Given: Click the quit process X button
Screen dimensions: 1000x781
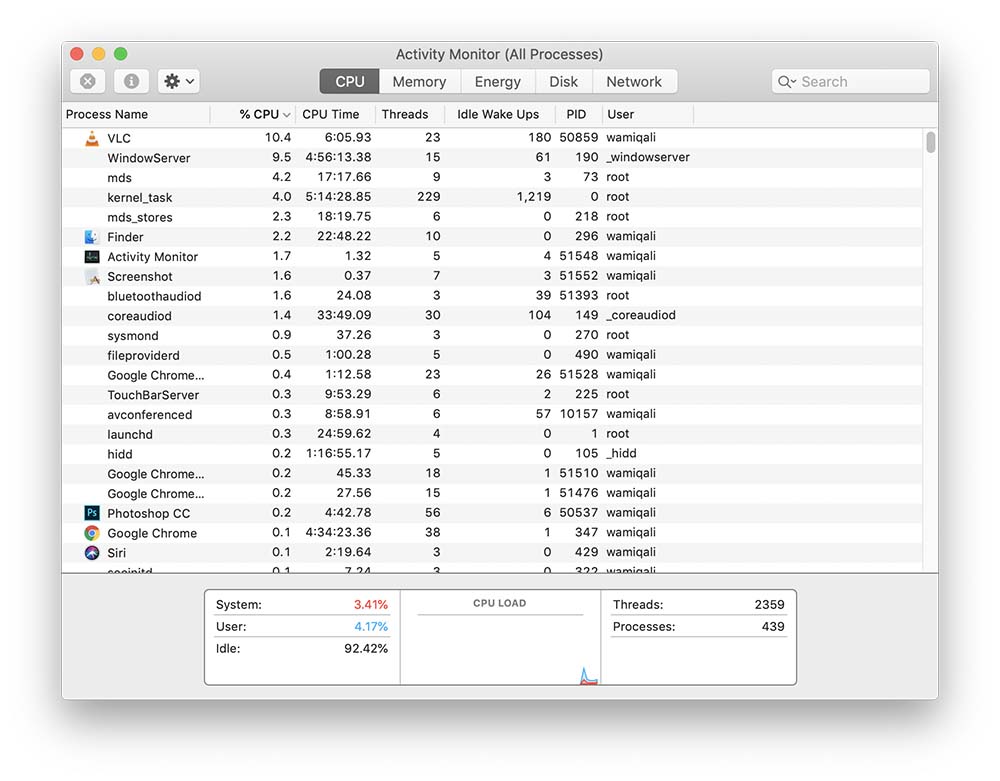Looking at the screenshot, I should click(88, 82).
